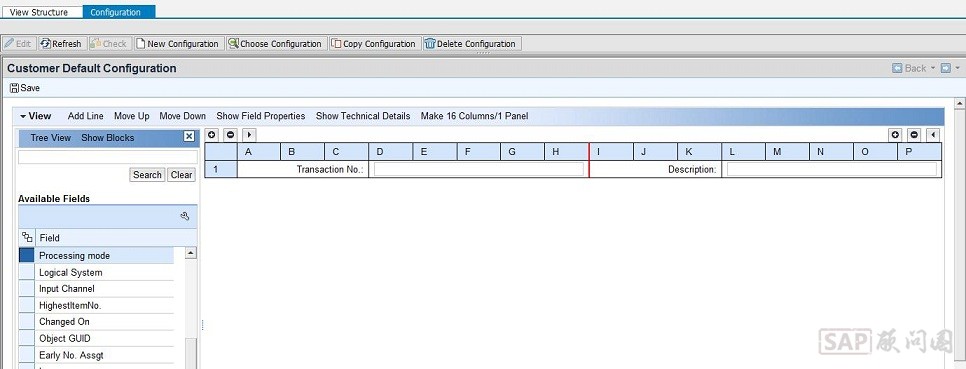This screenshot has height=369, width=966.
Task: Click the Clear button
Action: [x=182, y=175]
